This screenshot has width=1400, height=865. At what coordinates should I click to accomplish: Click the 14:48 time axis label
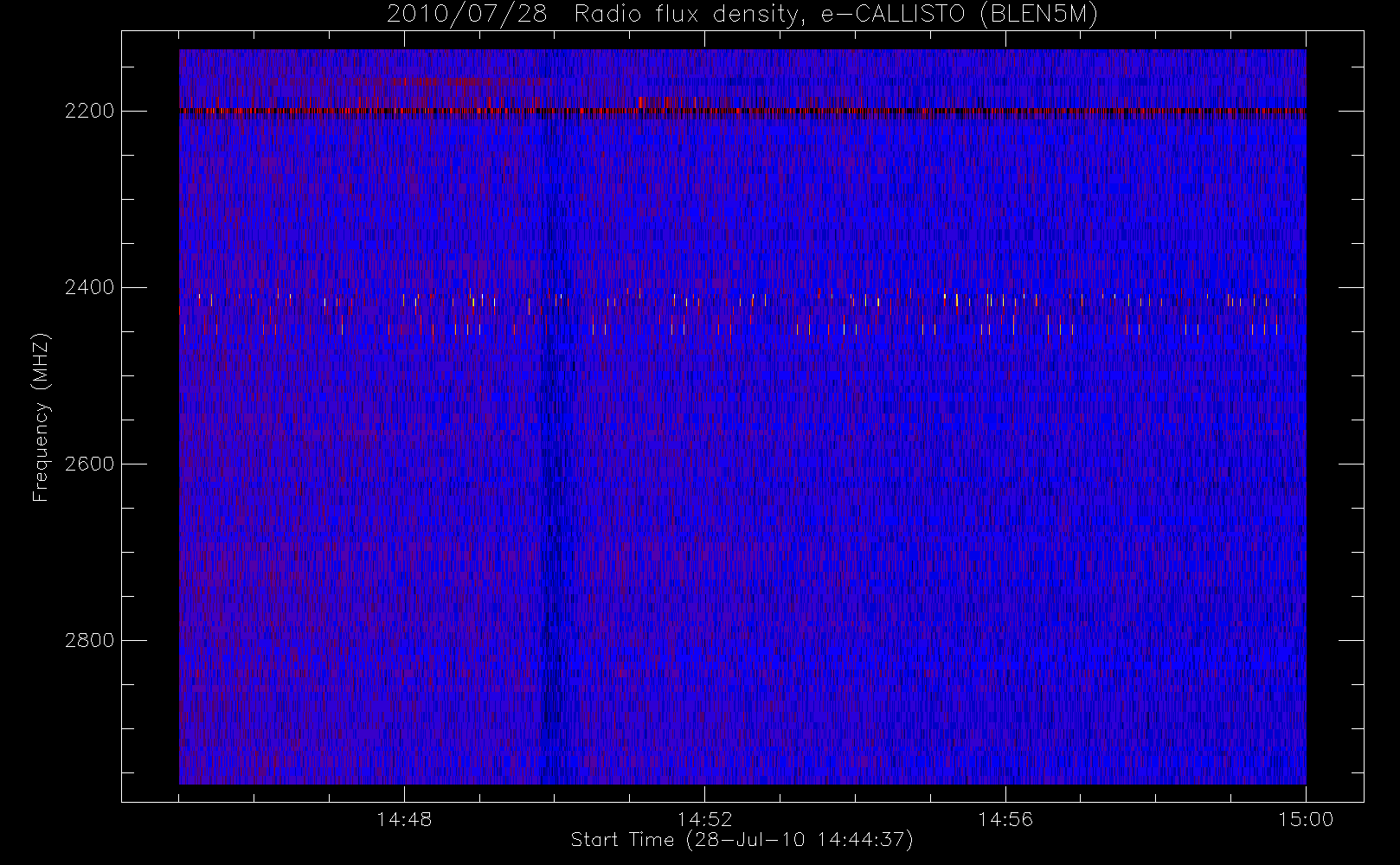click(x=404, y=819)
